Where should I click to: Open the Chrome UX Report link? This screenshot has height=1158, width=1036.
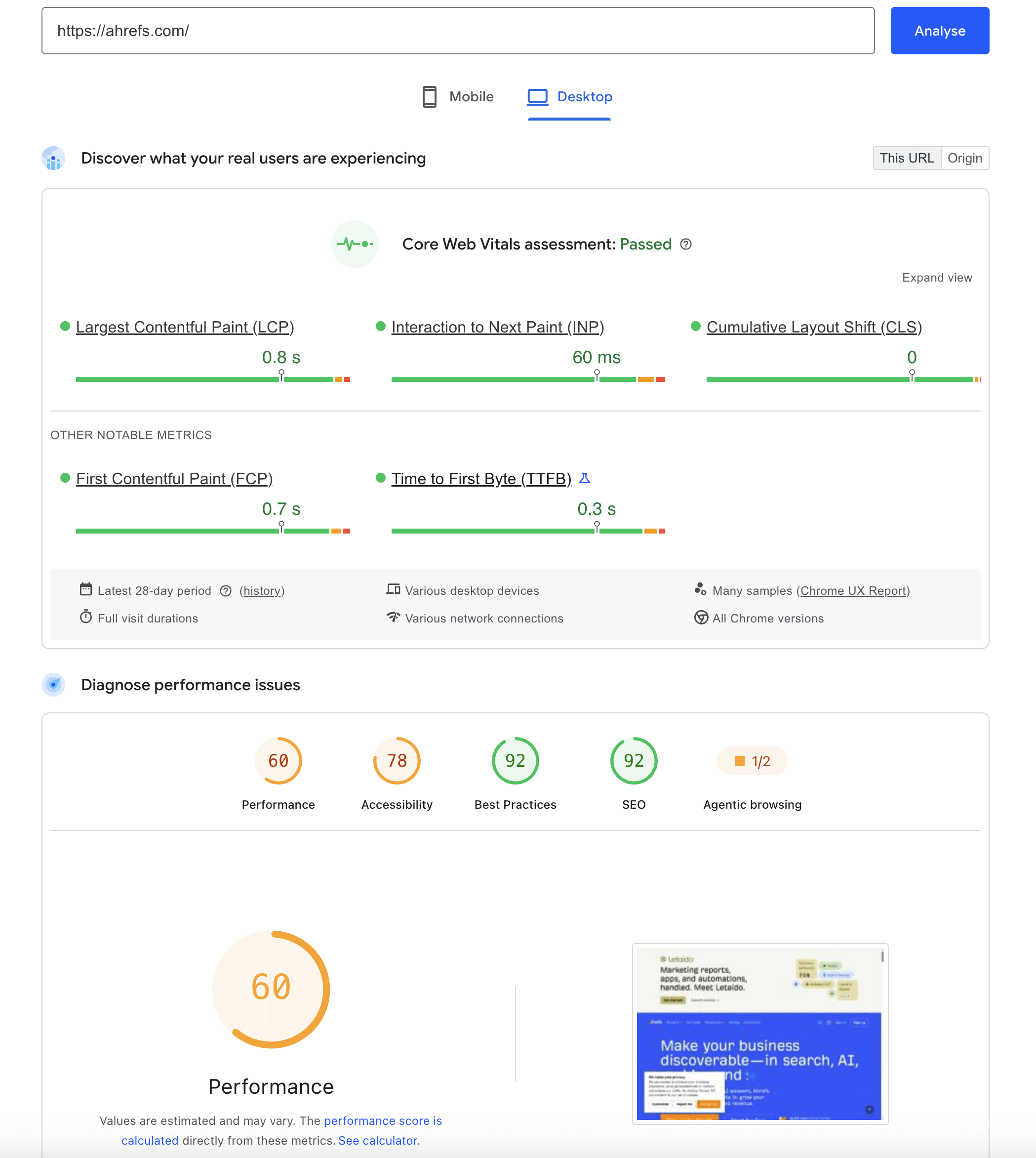tap(853, 591)
